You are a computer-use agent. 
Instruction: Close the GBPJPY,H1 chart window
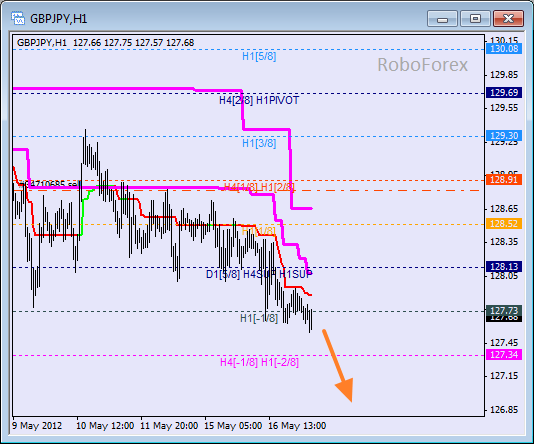(508, 19)
